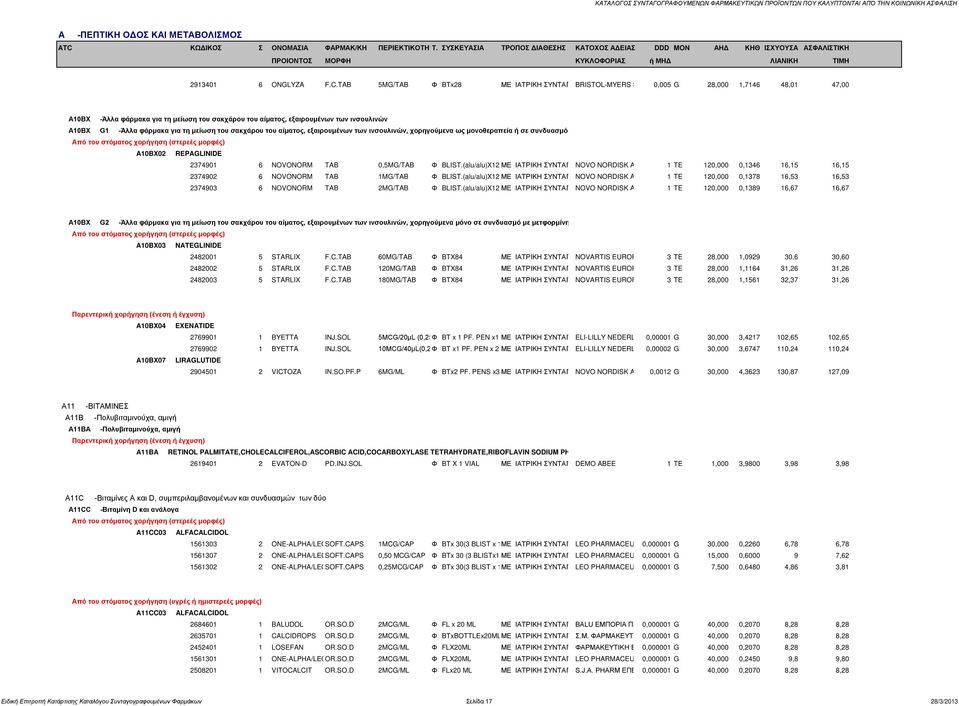Select product code 2374901
959x706 pixels.
(x=203, y=165)
